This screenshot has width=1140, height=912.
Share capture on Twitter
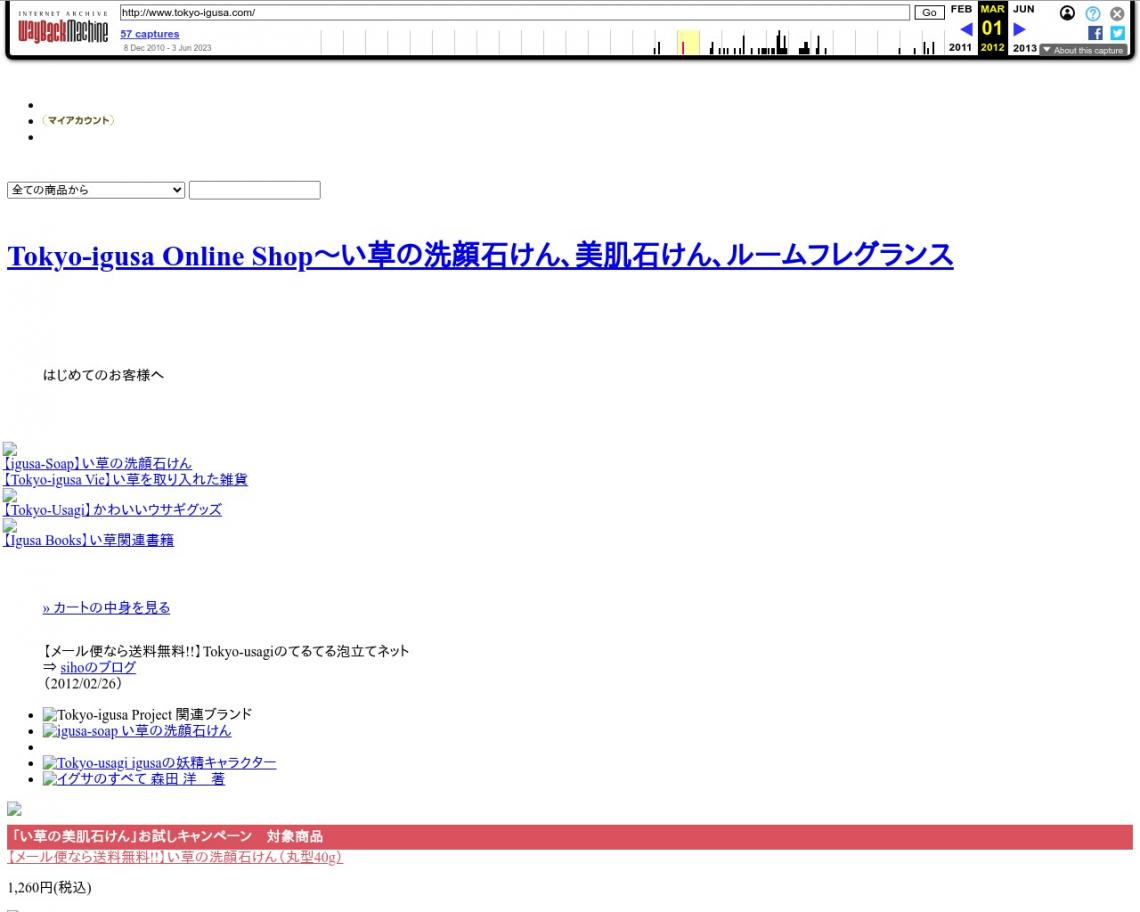tap(1117, 33)
